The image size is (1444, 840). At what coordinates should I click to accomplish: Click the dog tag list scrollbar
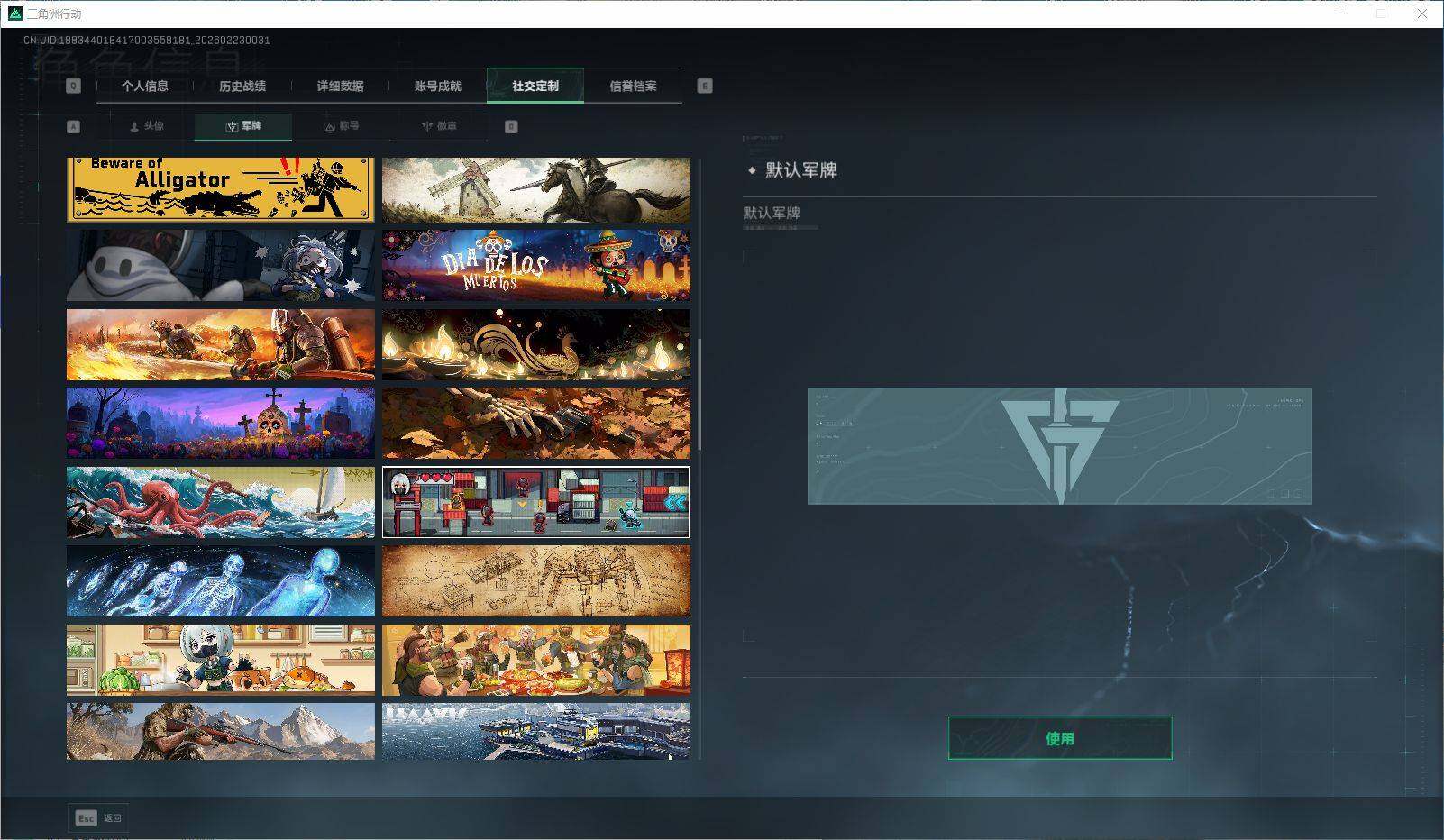click(x=699, y=396)
